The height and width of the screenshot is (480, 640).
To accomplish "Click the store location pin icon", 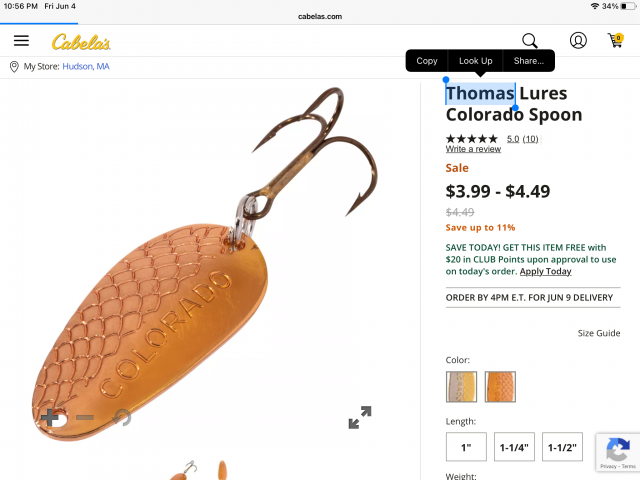I will [x=14, y=67].
